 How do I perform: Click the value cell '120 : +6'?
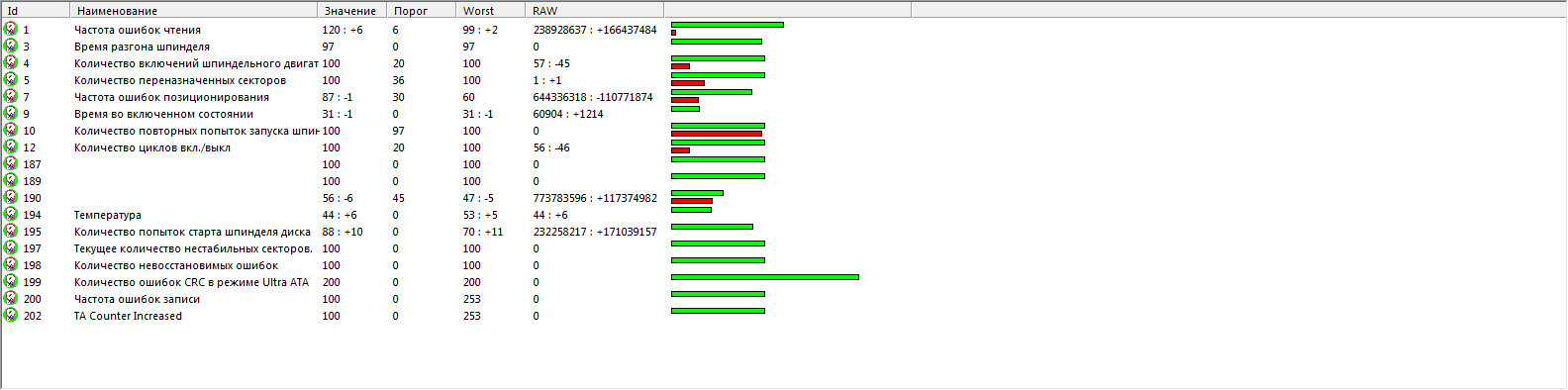pos(343,30)
